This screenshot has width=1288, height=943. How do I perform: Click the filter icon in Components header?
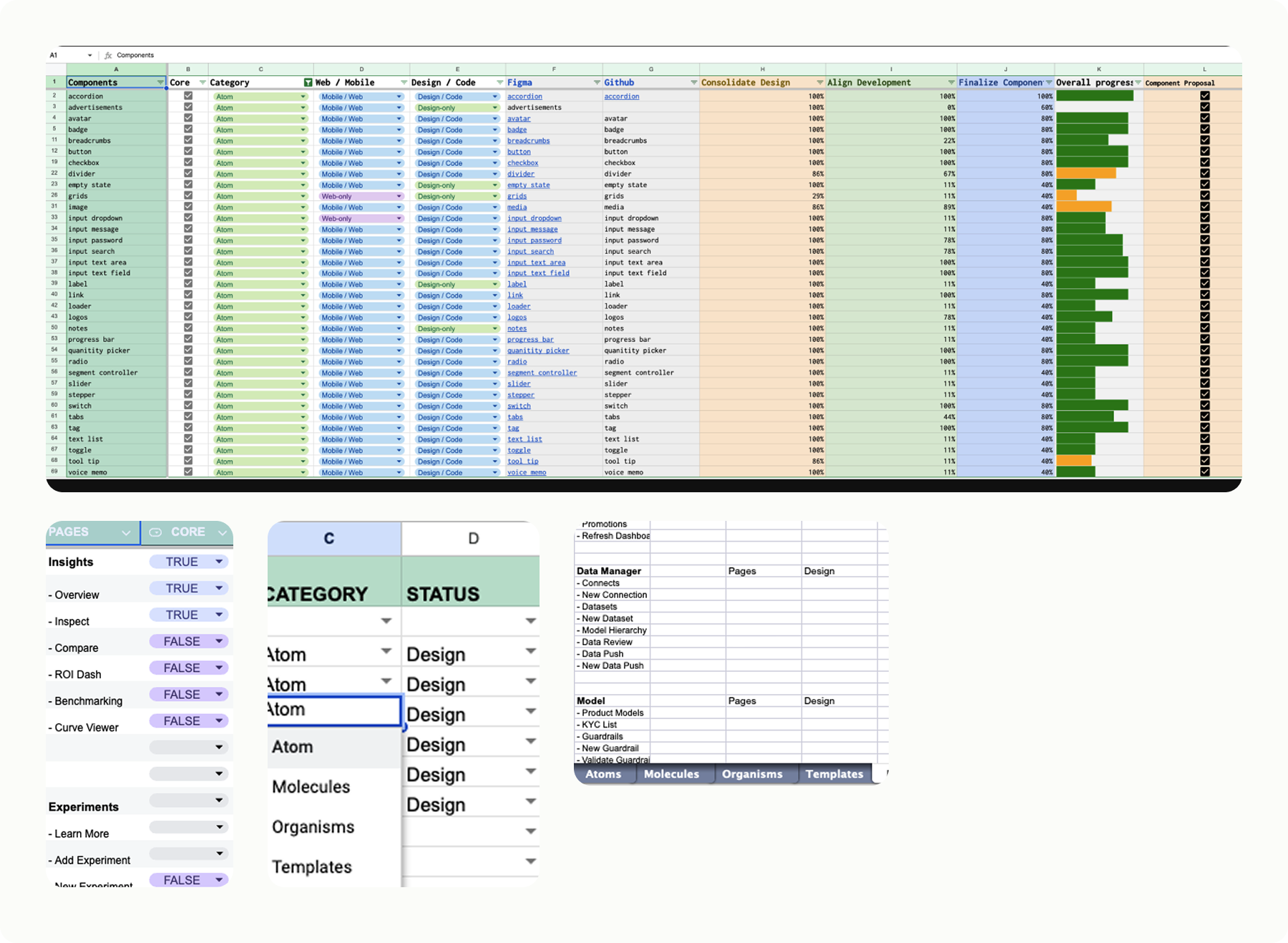[x=160, y=83]
